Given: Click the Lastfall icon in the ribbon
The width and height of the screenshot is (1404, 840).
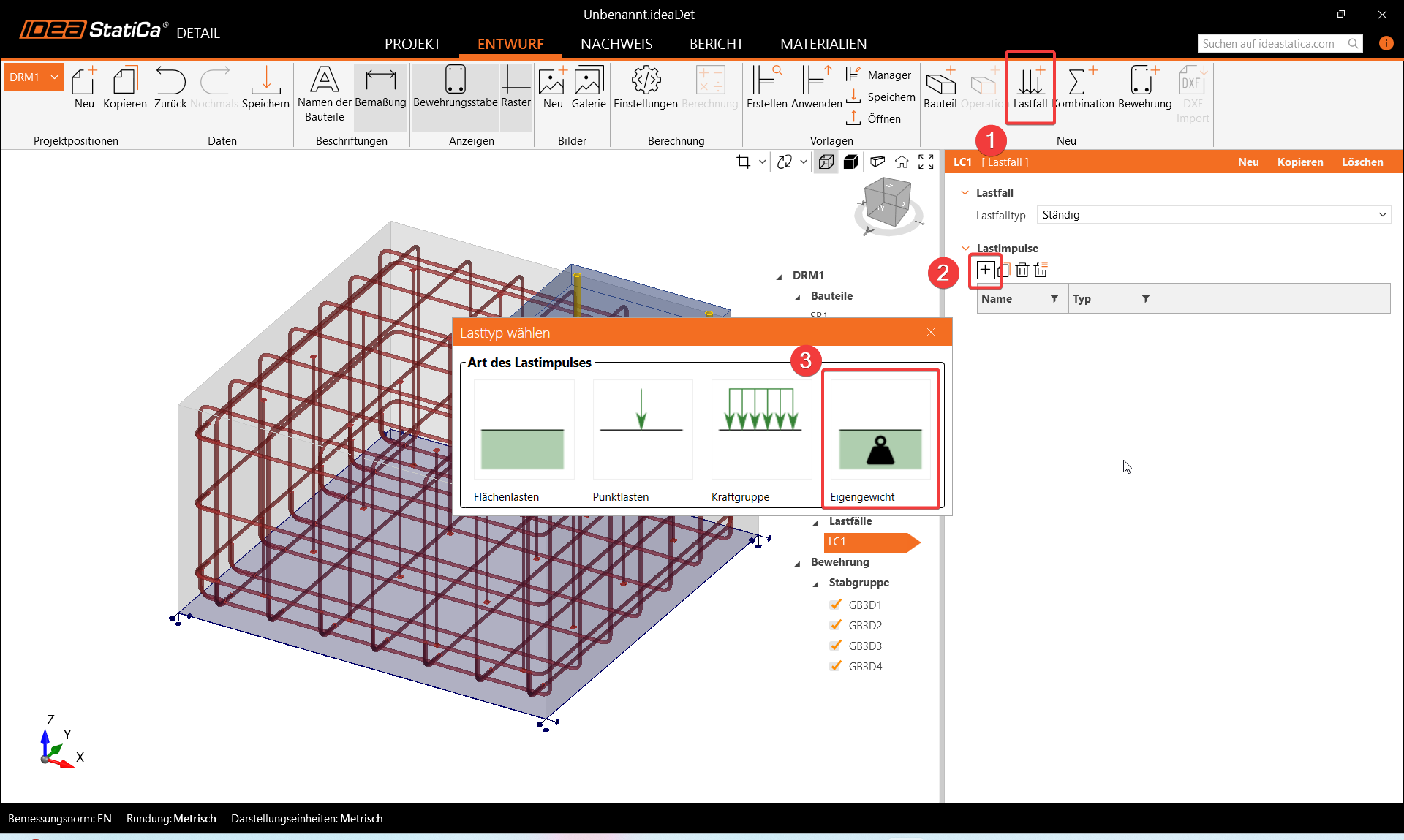Looking at the screenshot, I should (x=1030, y=82).
